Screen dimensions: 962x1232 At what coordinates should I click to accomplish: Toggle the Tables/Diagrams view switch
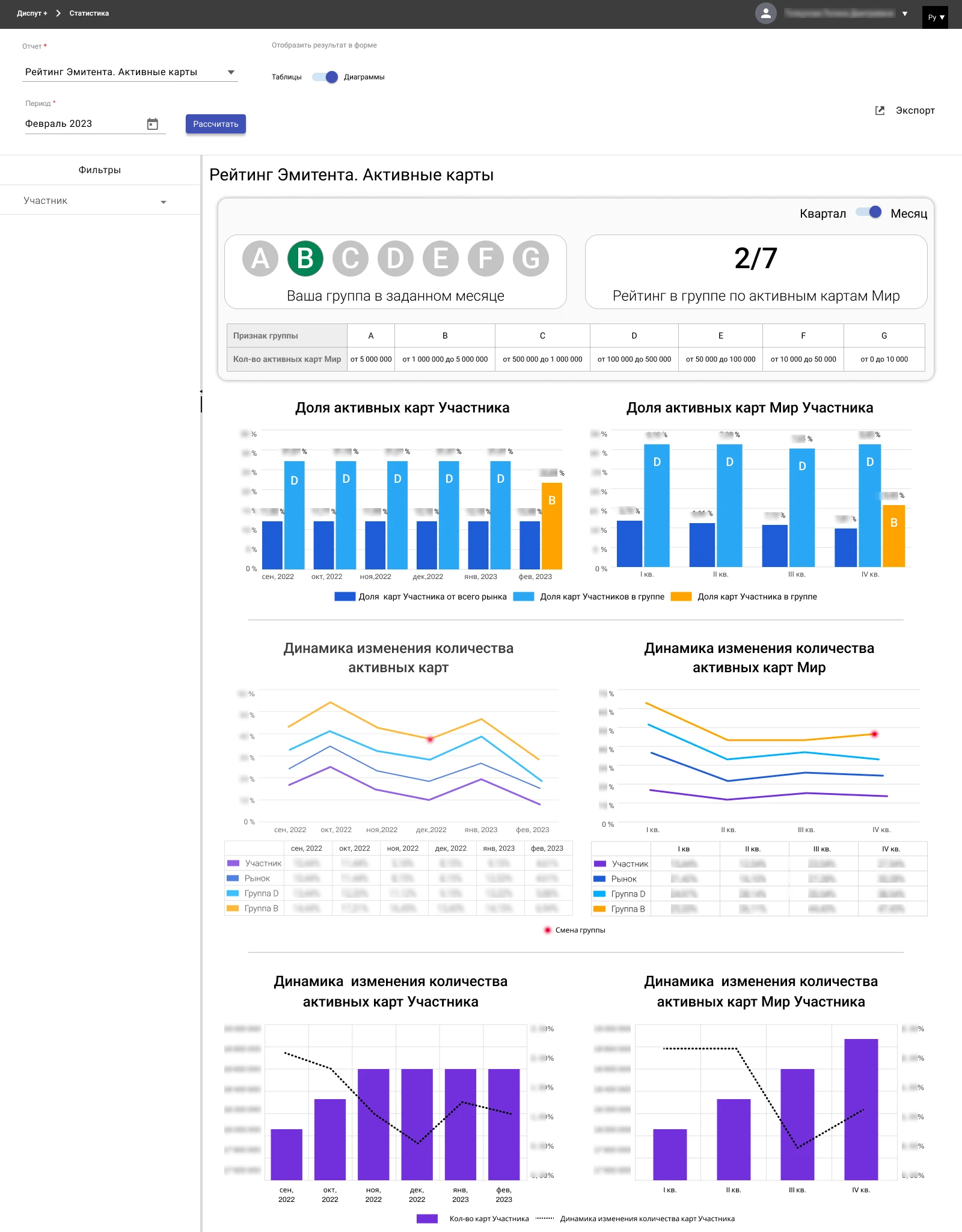coord(325,77)
